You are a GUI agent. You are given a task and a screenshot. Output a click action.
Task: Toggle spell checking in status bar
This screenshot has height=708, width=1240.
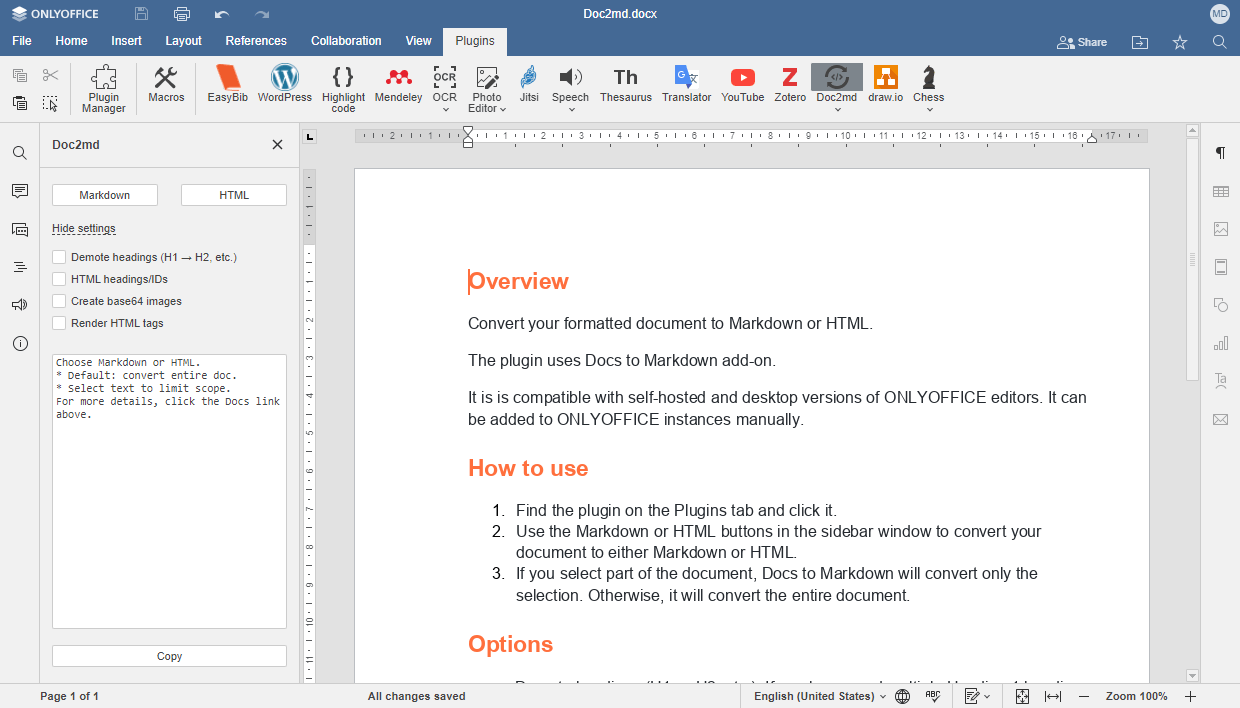[x=933, y=696]
